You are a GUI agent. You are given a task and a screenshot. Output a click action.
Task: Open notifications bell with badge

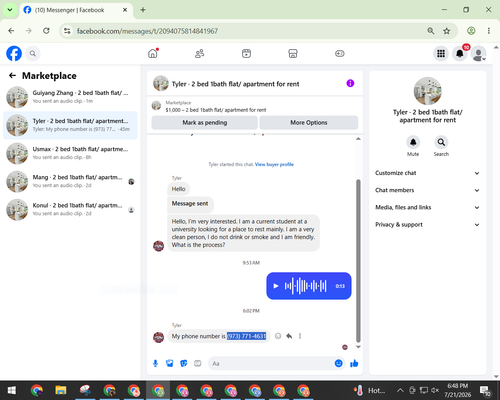coord(460,53)
